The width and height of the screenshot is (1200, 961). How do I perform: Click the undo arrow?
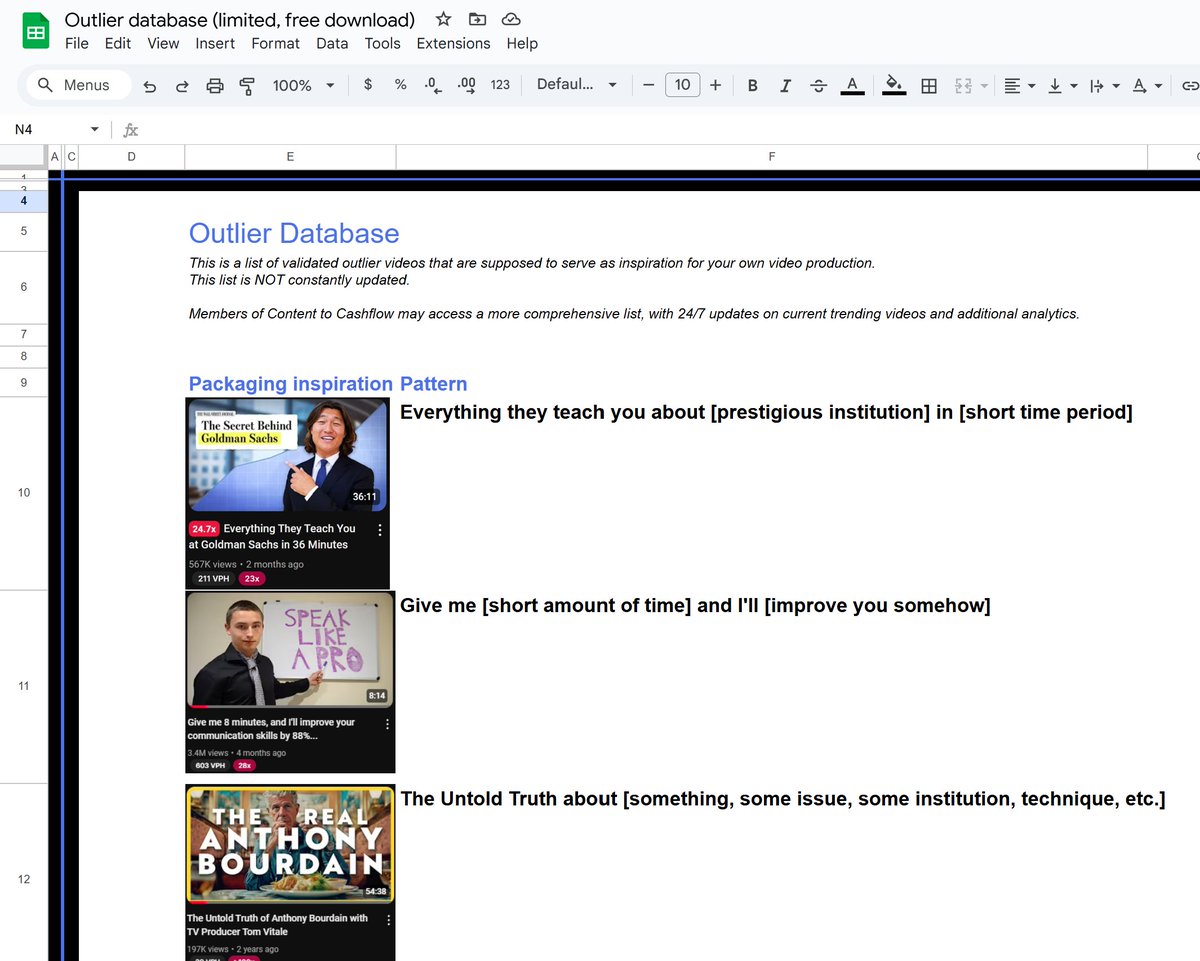click(149, 86)
